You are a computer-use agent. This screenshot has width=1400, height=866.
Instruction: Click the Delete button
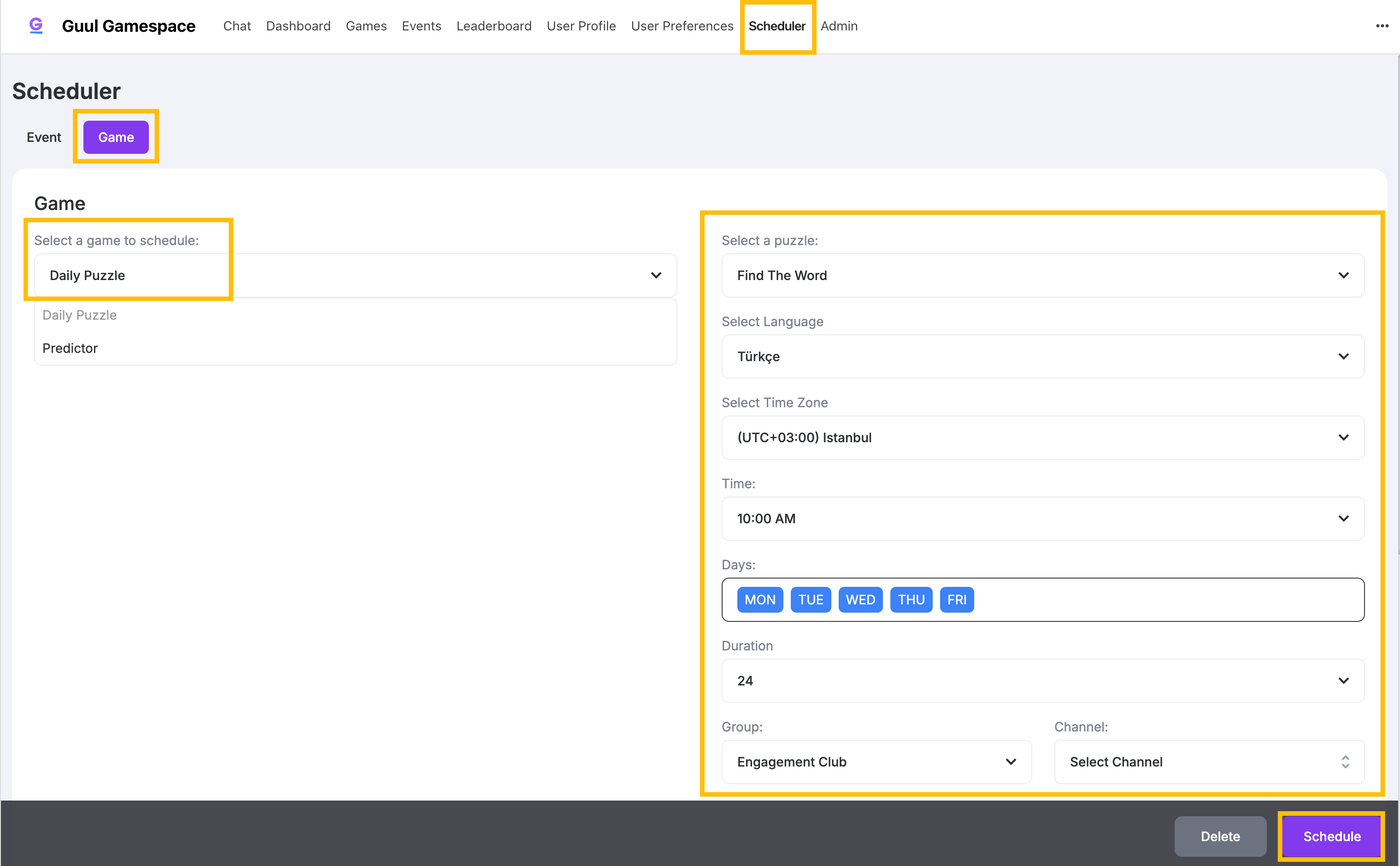coord(1220,836)
